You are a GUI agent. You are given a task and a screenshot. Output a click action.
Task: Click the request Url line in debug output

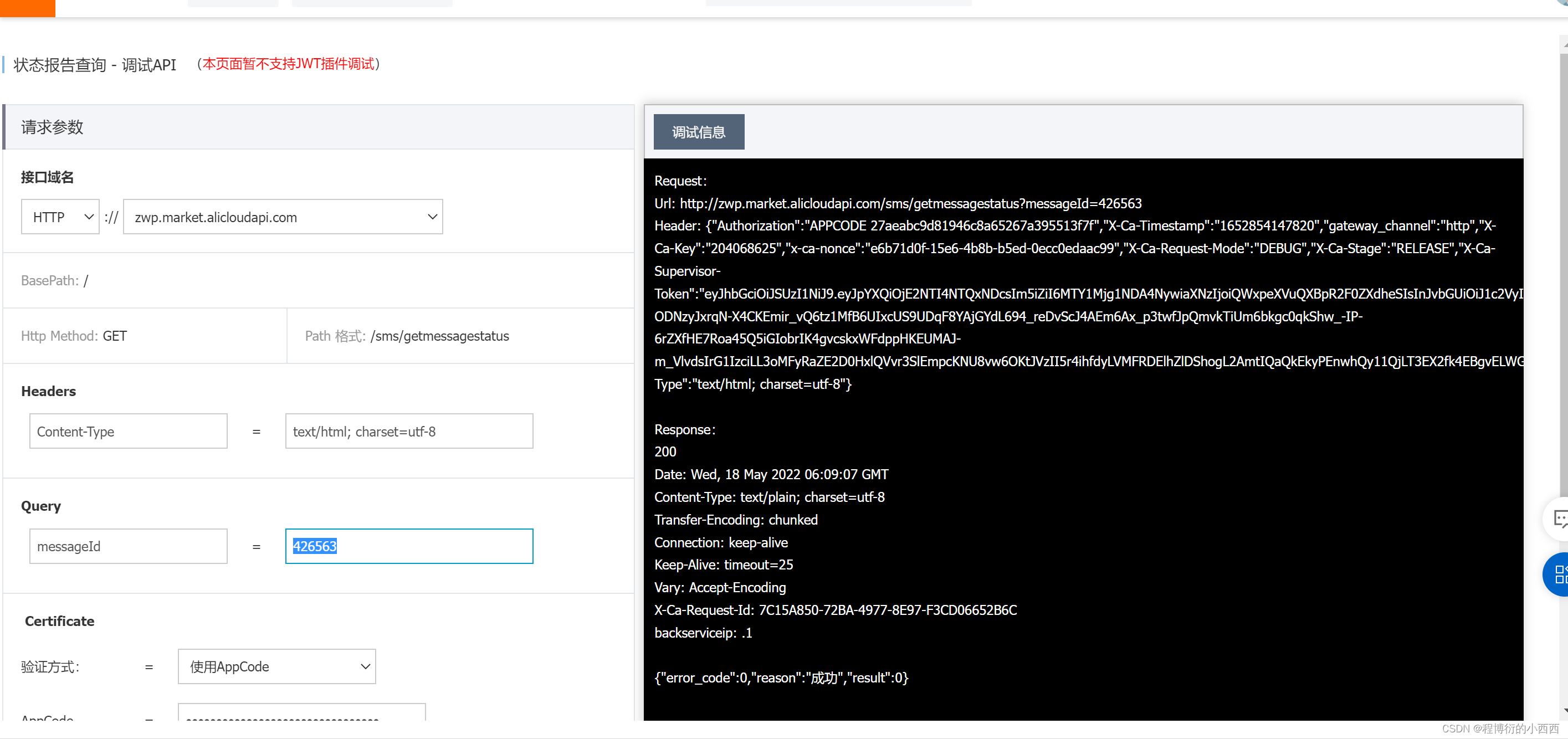897,203
